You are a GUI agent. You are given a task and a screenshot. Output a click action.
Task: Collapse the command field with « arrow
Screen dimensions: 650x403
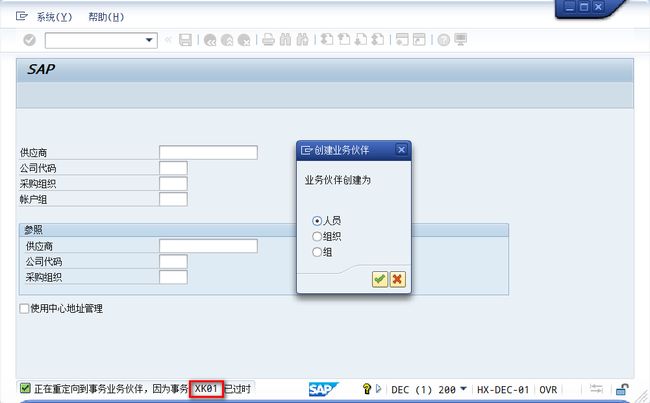[x=168, y=40]
